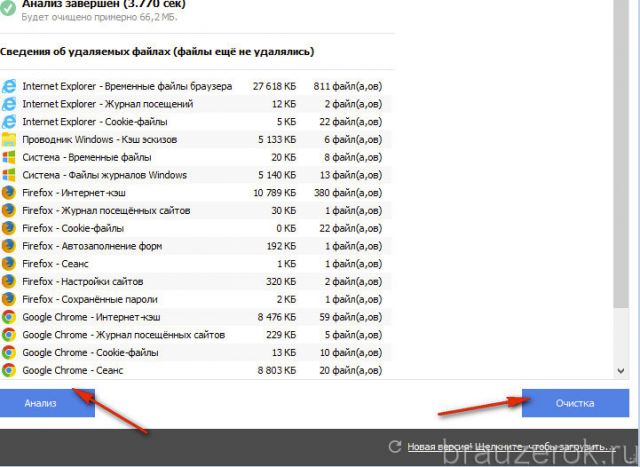This screenshot has height=467, width=640.
Task: Click Chrome icon for Журнал посещённых сайтов
Action: point(9,335)
